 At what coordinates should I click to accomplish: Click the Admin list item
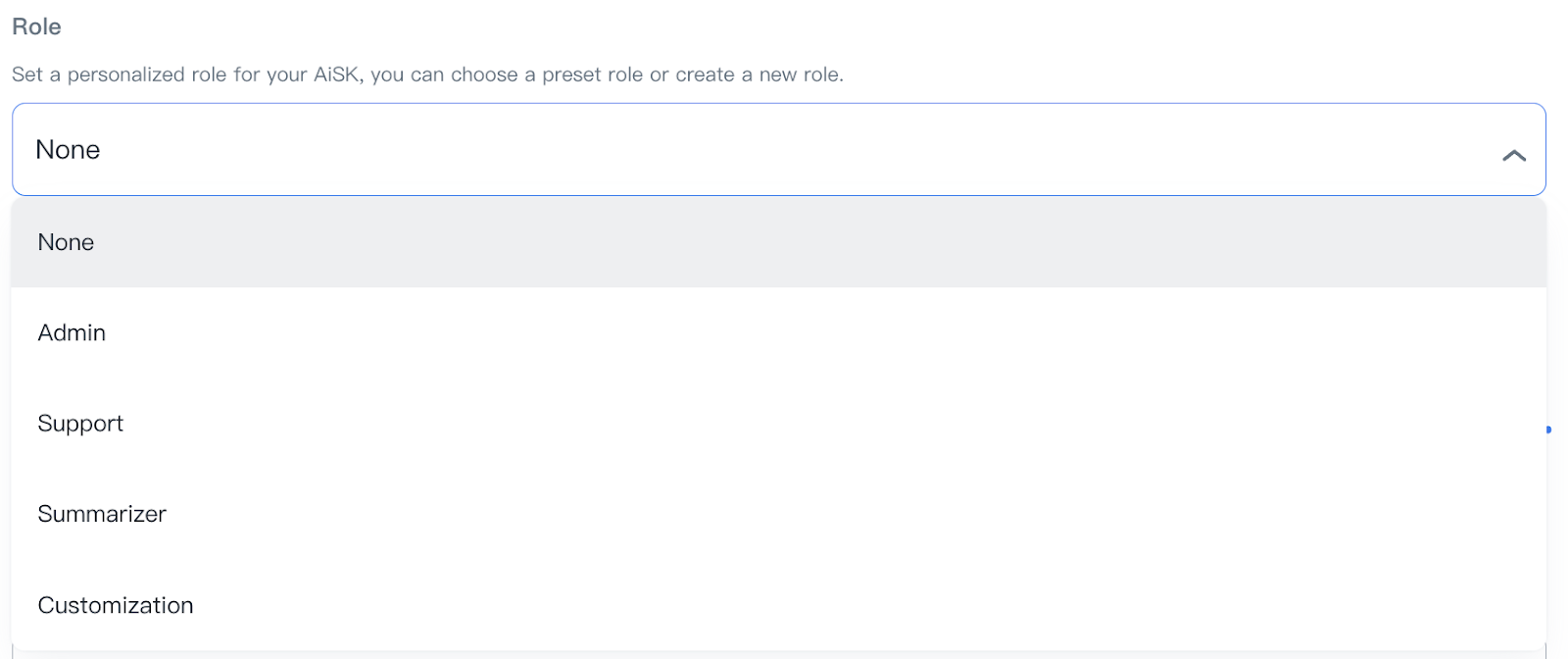pyautogui.click(x=72, y=333)
